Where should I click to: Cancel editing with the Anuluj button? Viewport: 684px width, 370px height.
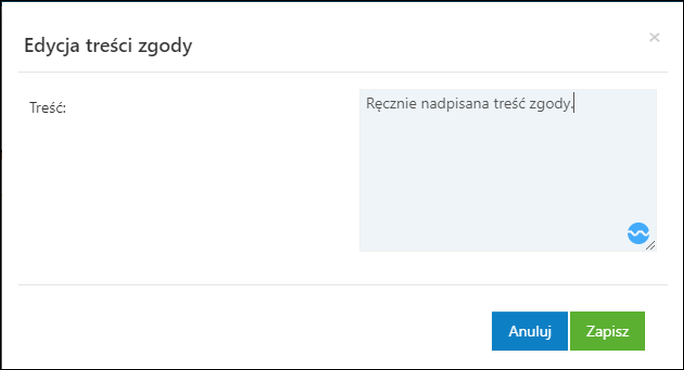(x=530, y=331)
